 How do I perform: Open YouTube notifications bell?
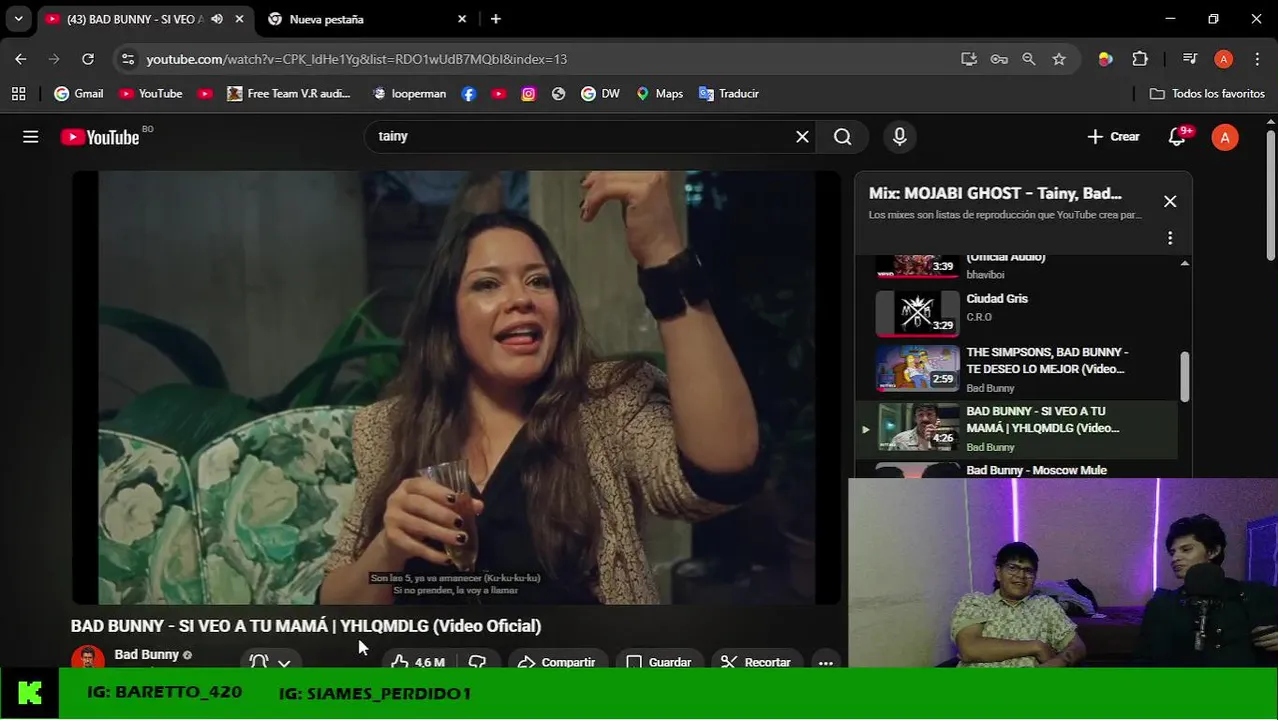[1178, 137]
